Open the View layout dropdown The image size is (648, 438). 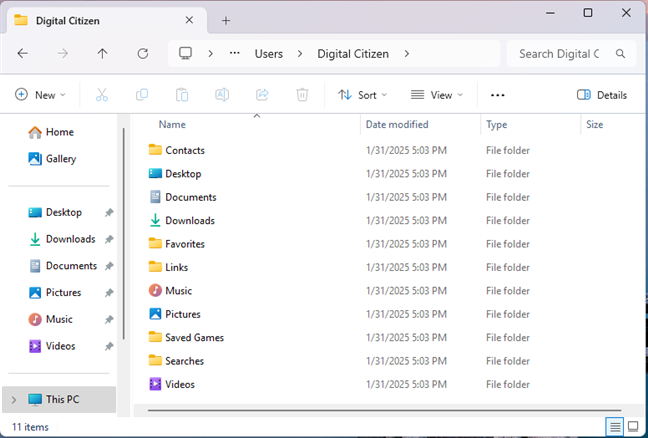[436, 95]
